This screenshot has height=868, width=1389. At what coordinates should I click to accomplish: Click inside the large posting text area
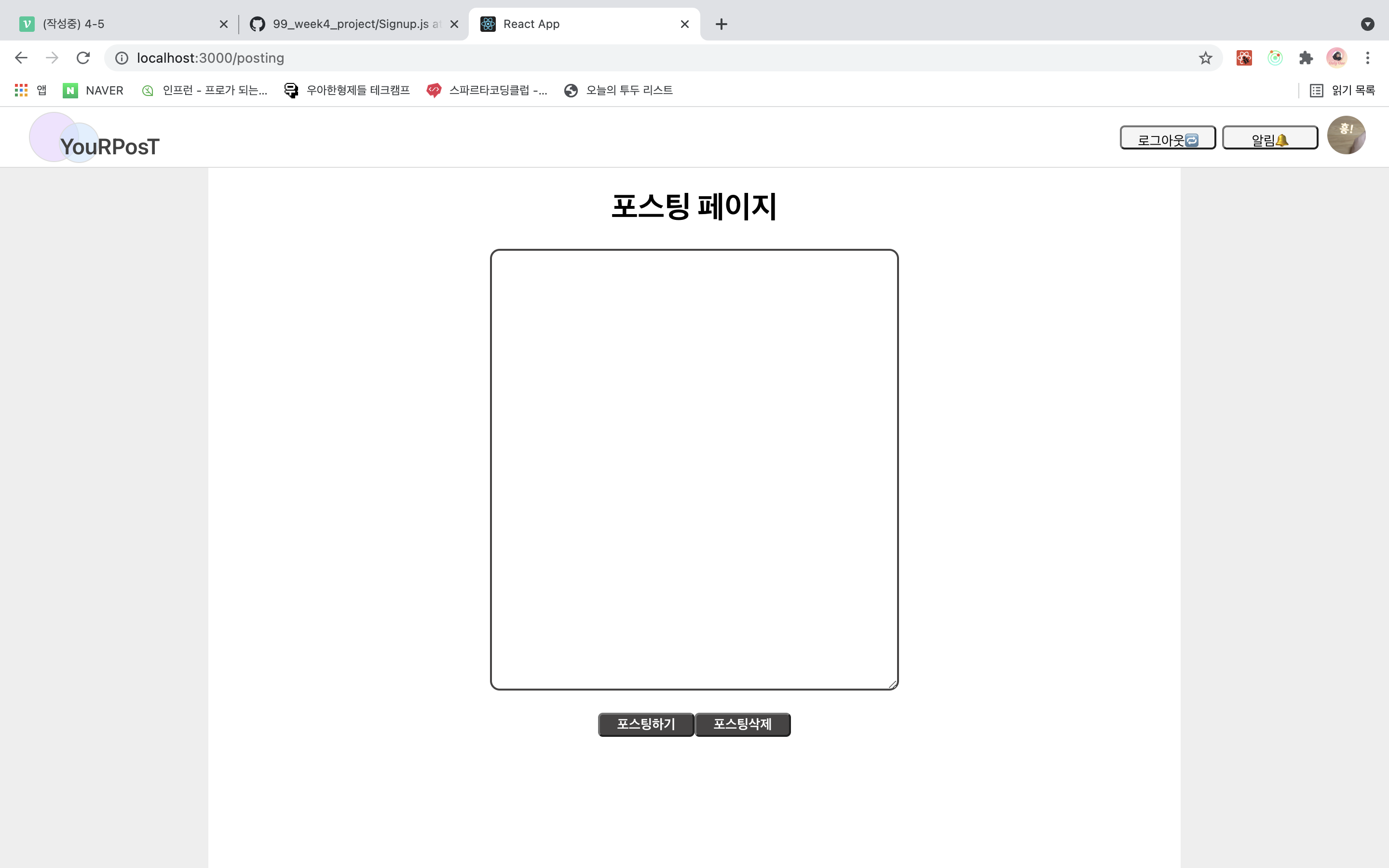[694, 469]
